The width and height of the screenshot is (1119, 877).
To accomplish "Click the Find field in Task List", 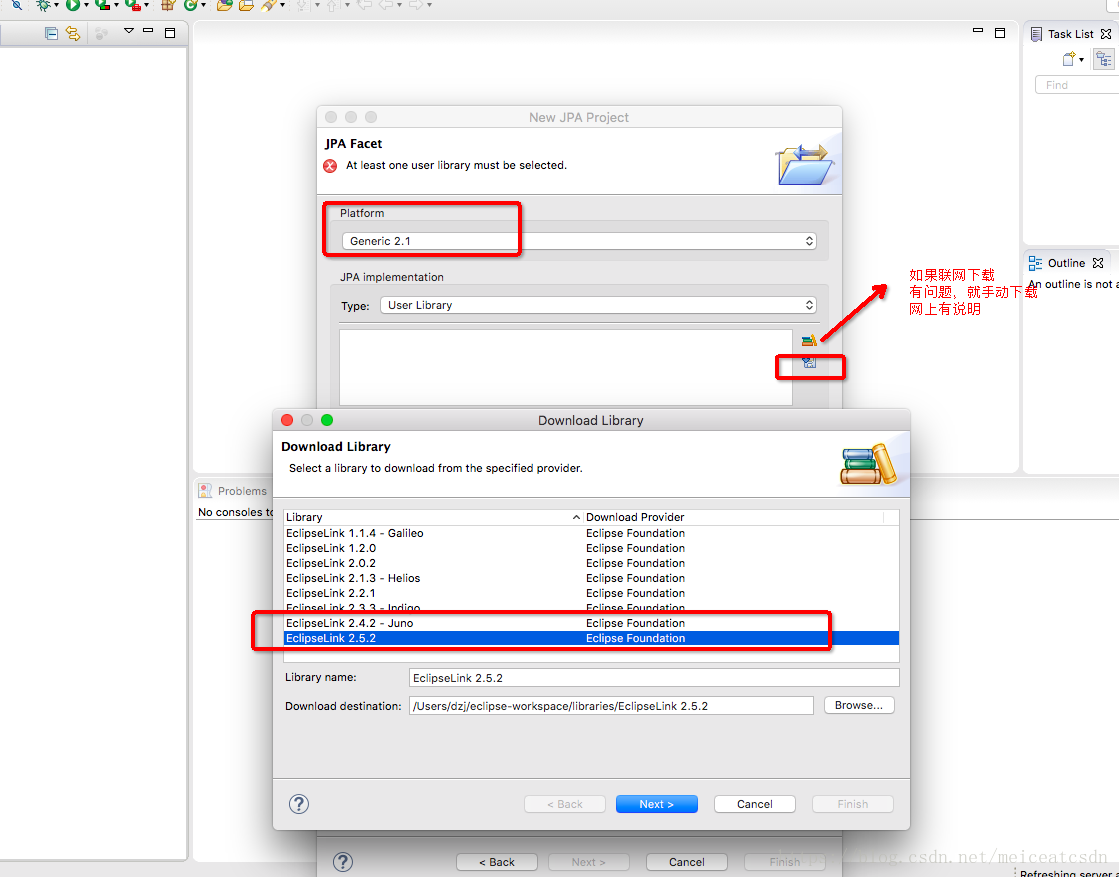I will click(1076, 85).
